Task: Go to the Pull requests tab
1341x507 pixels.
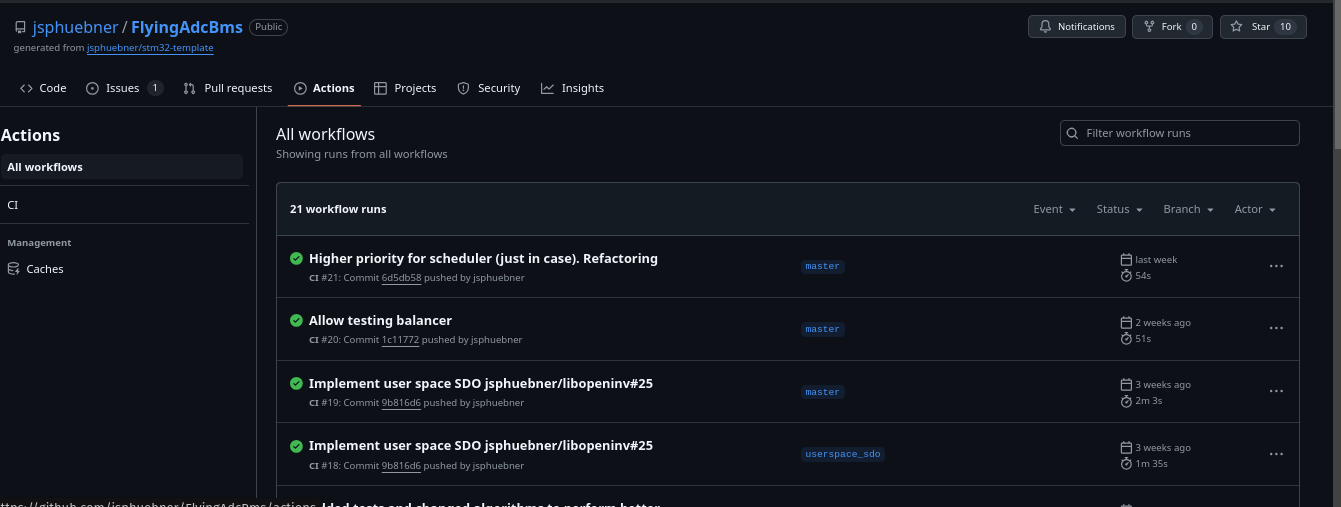Action: (228, 88)
